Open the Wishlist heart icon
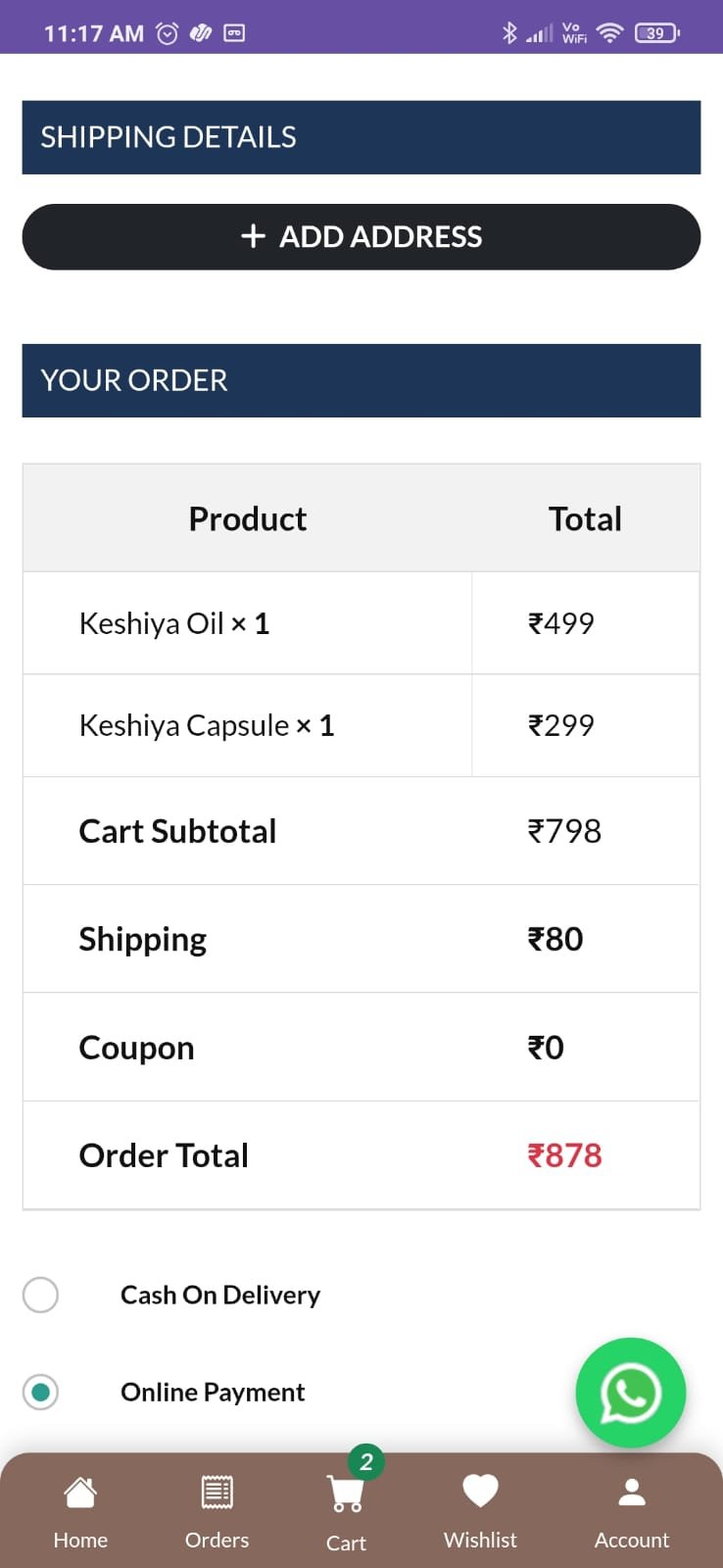 (480, 1492)
